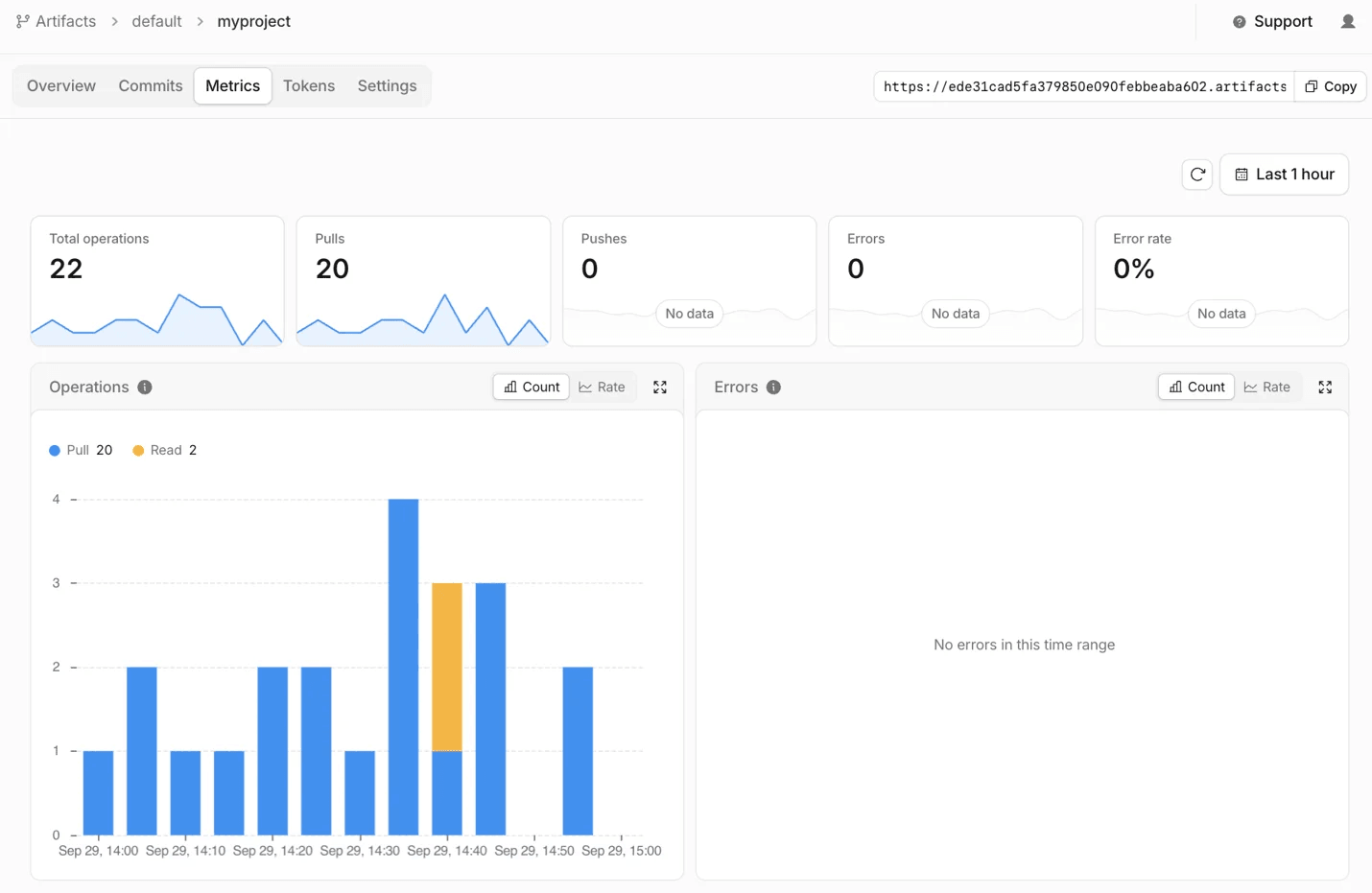The image size is (1372, 893).
Task: Switch to the Tokens tab
Action: point(309,86)
